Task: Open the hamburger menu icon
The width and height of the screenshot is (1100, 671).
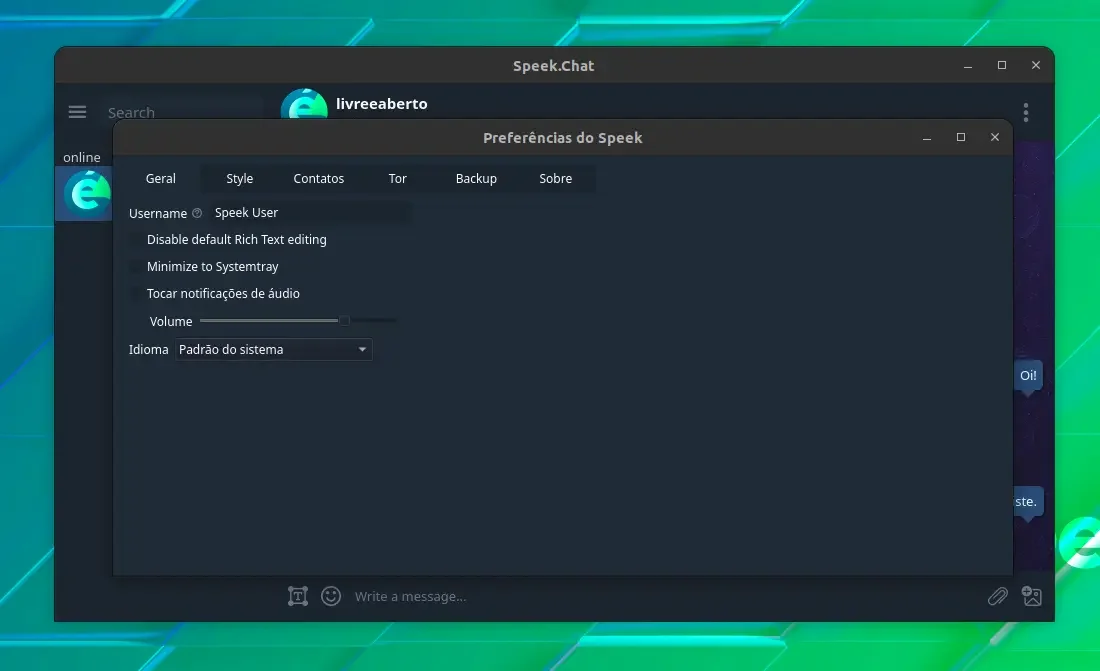Action: click(x=77, y=112)
